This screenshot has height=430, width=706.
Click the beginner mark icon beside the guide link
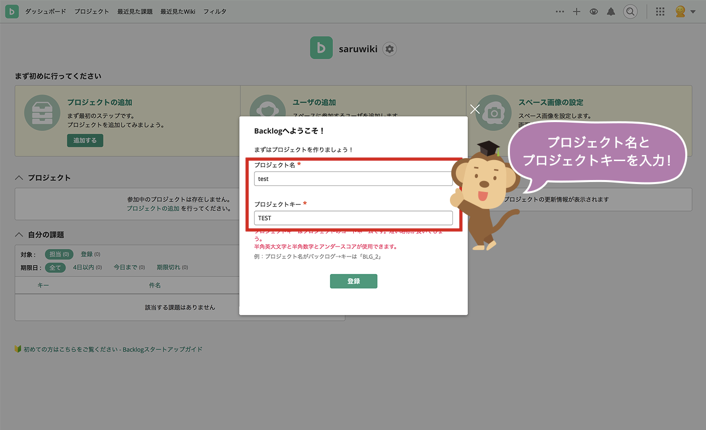[x=18, y=349]
